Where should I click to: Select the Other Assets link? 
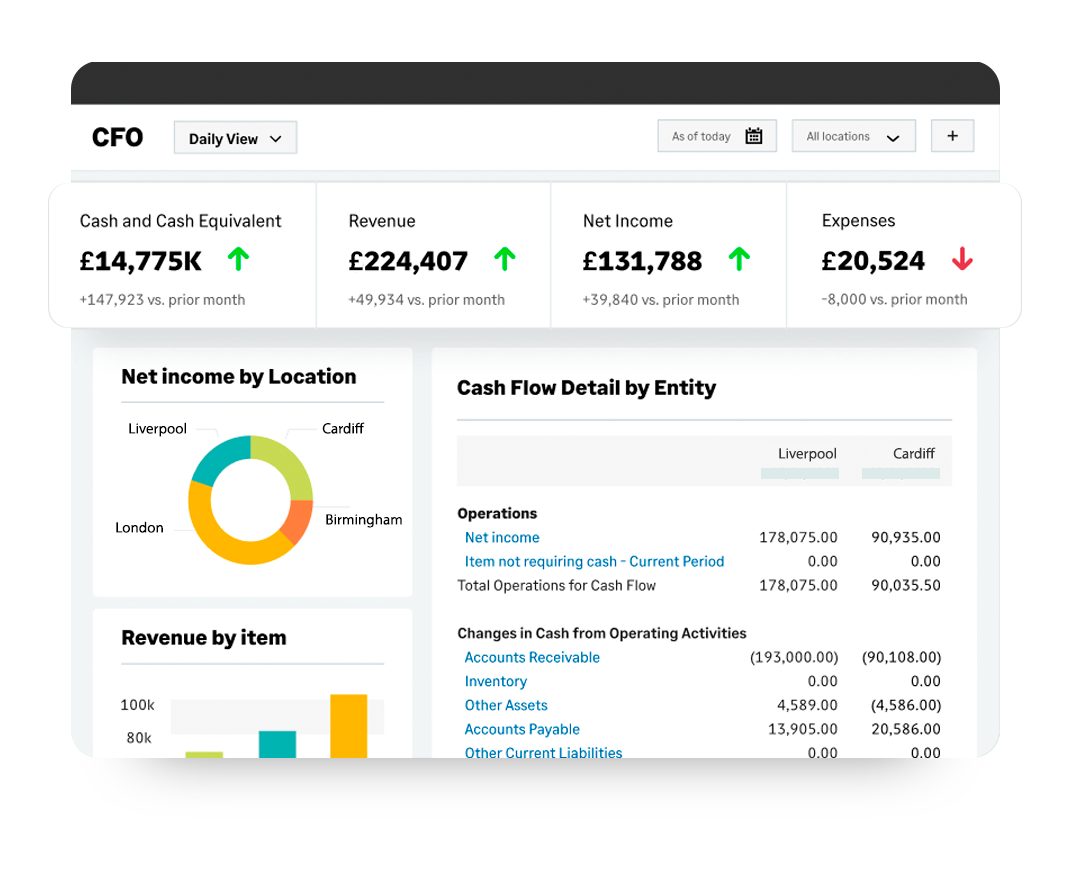coord(506,705)
